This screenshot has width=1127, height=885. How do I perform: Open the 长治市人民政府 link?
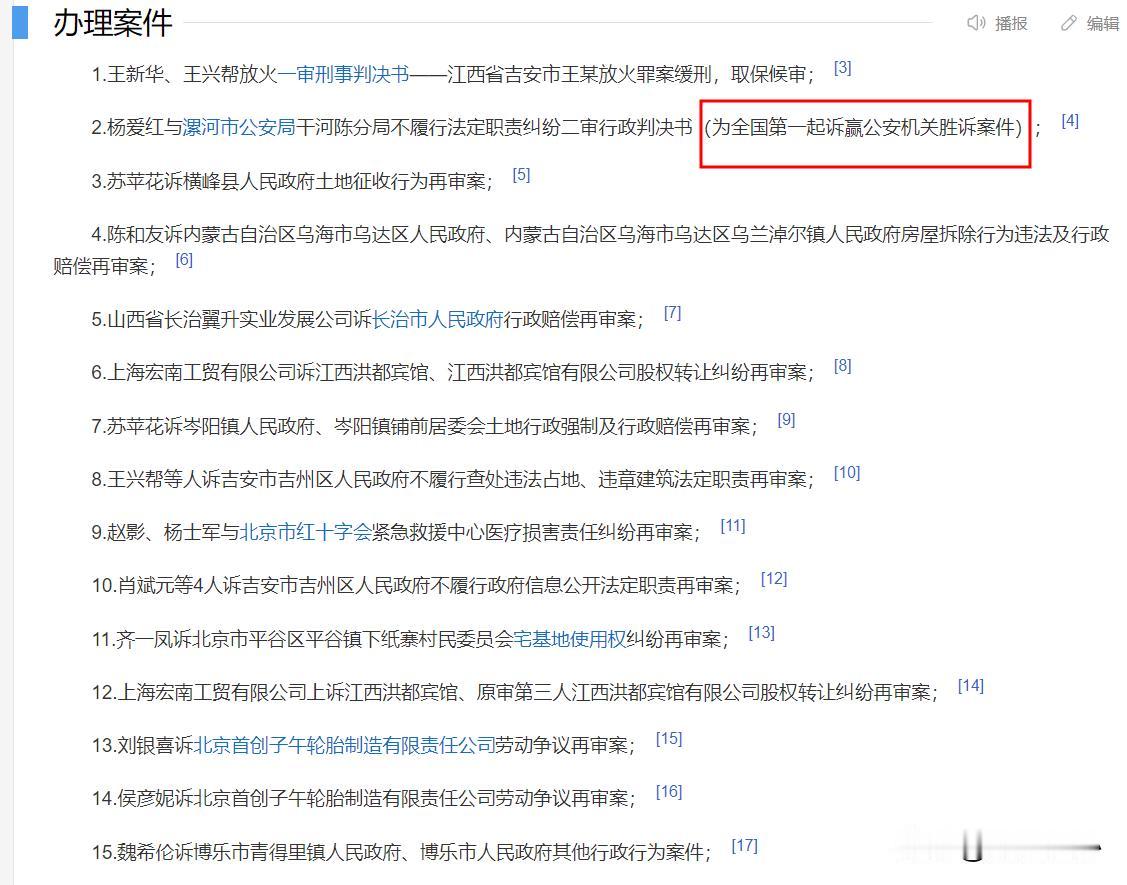(438, 319)
